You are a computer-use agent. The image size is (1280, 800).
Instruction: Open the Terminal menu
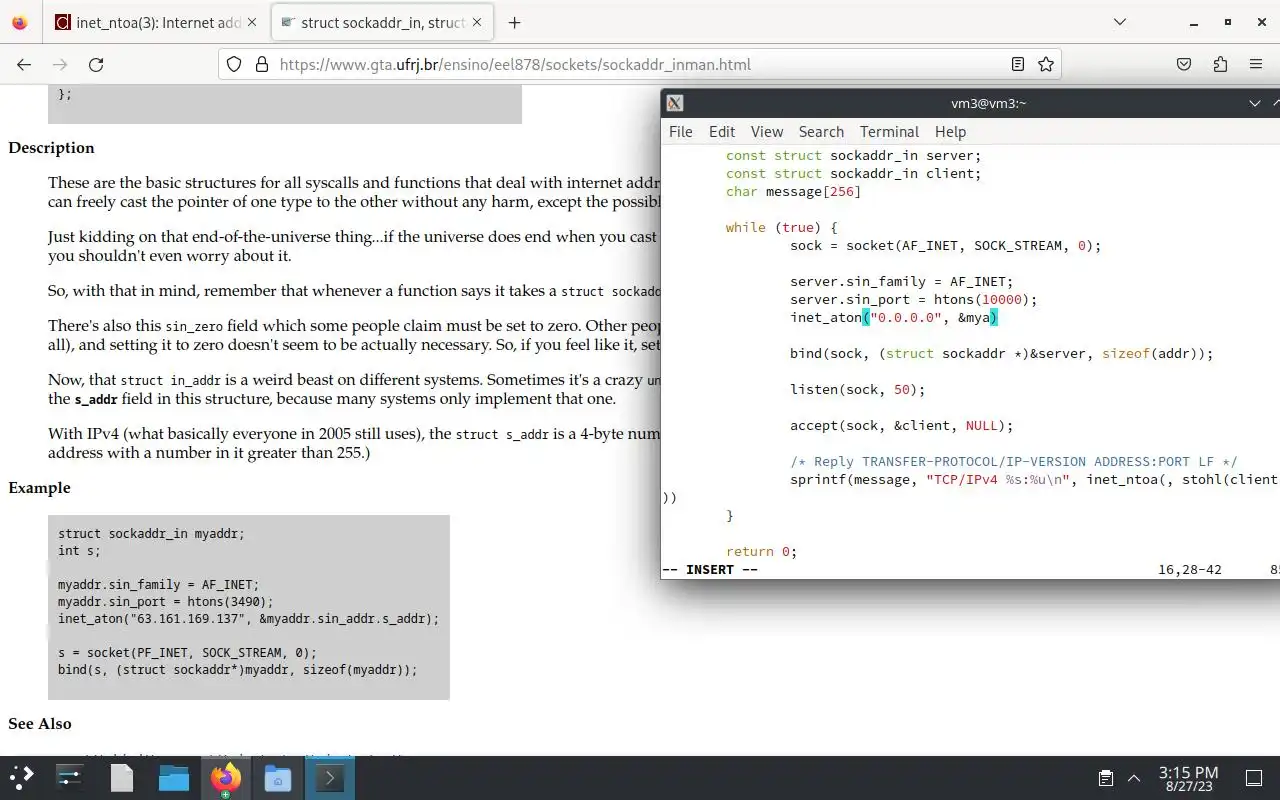(889, 132)
